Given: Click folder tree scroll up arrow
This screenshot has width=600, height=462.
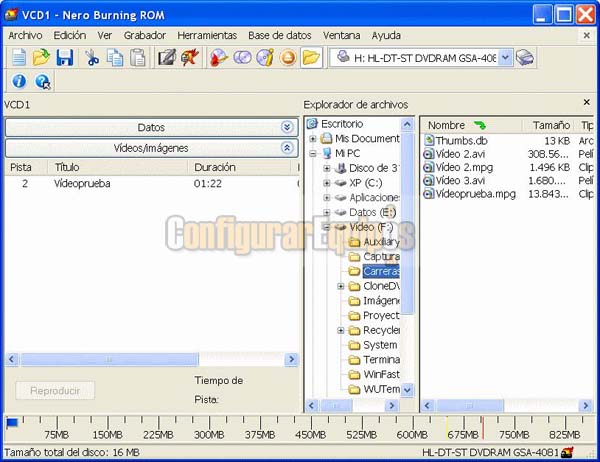Looking at the screenshot, I should pyautogui.click(x=408, y=124).
